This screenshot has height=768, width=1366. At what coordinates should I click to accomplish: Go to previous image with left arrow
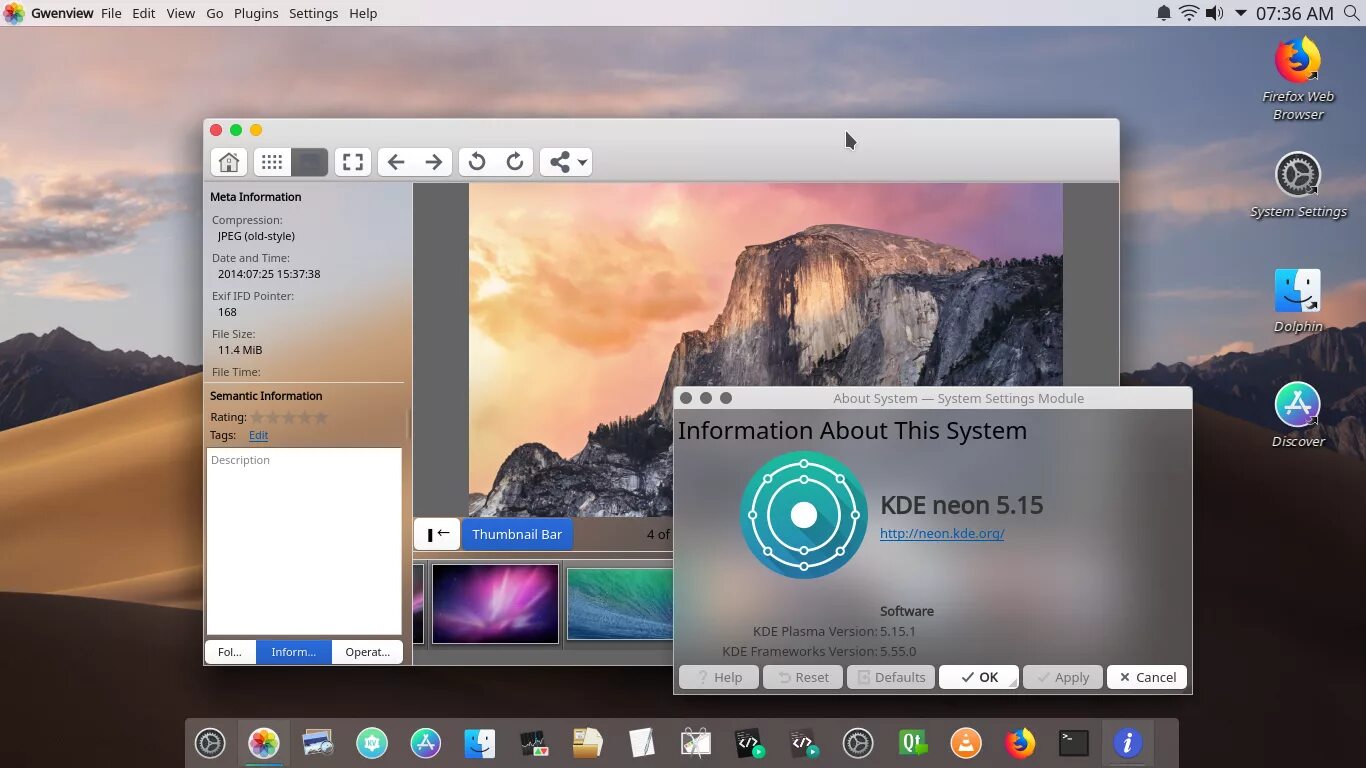click(x=396, y=162)
